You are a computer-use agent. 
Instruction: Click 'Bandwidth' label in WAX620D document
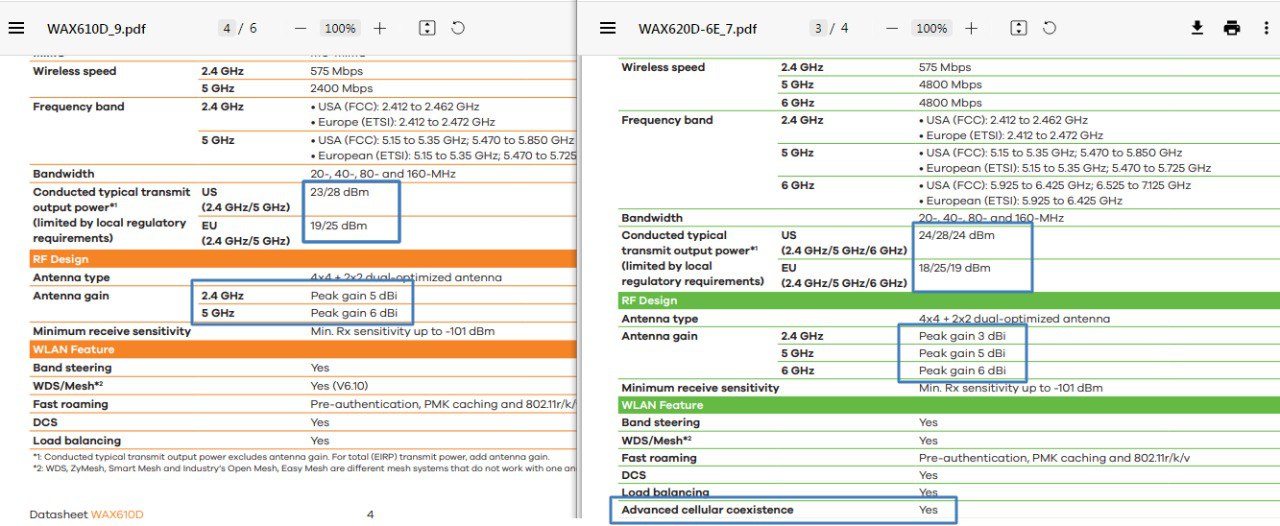(652, 218)
